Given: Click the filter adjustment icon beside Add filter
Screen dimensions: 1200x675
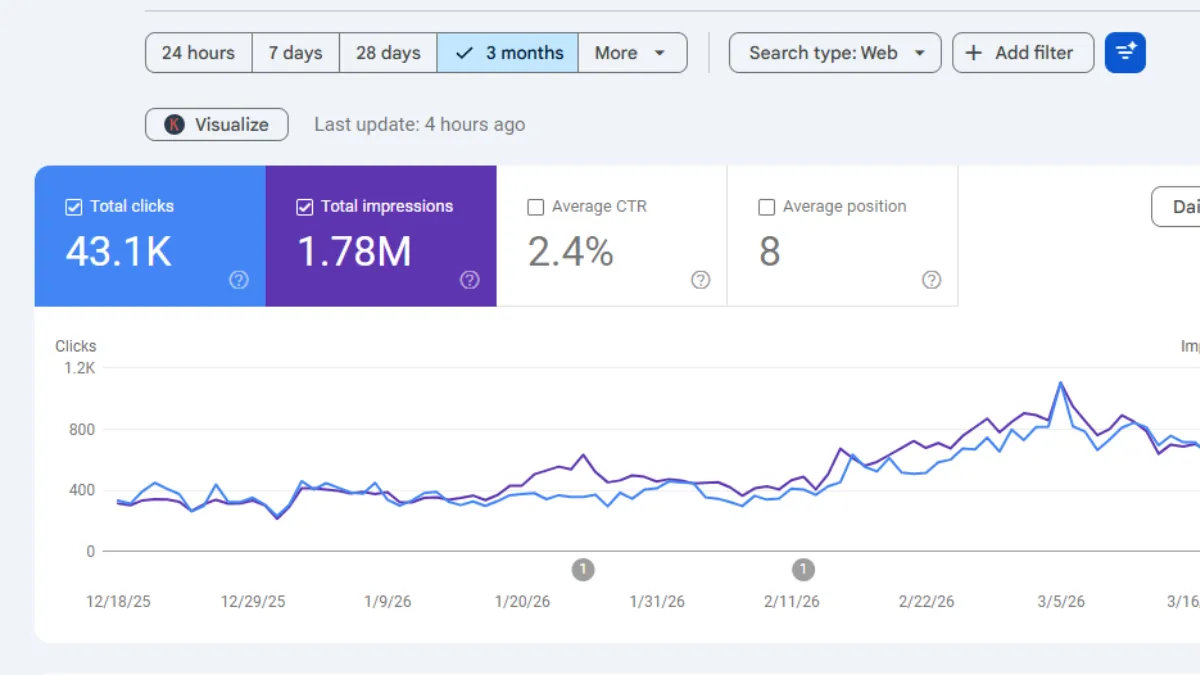Looking at the screenshot, I should (1125, 52).
